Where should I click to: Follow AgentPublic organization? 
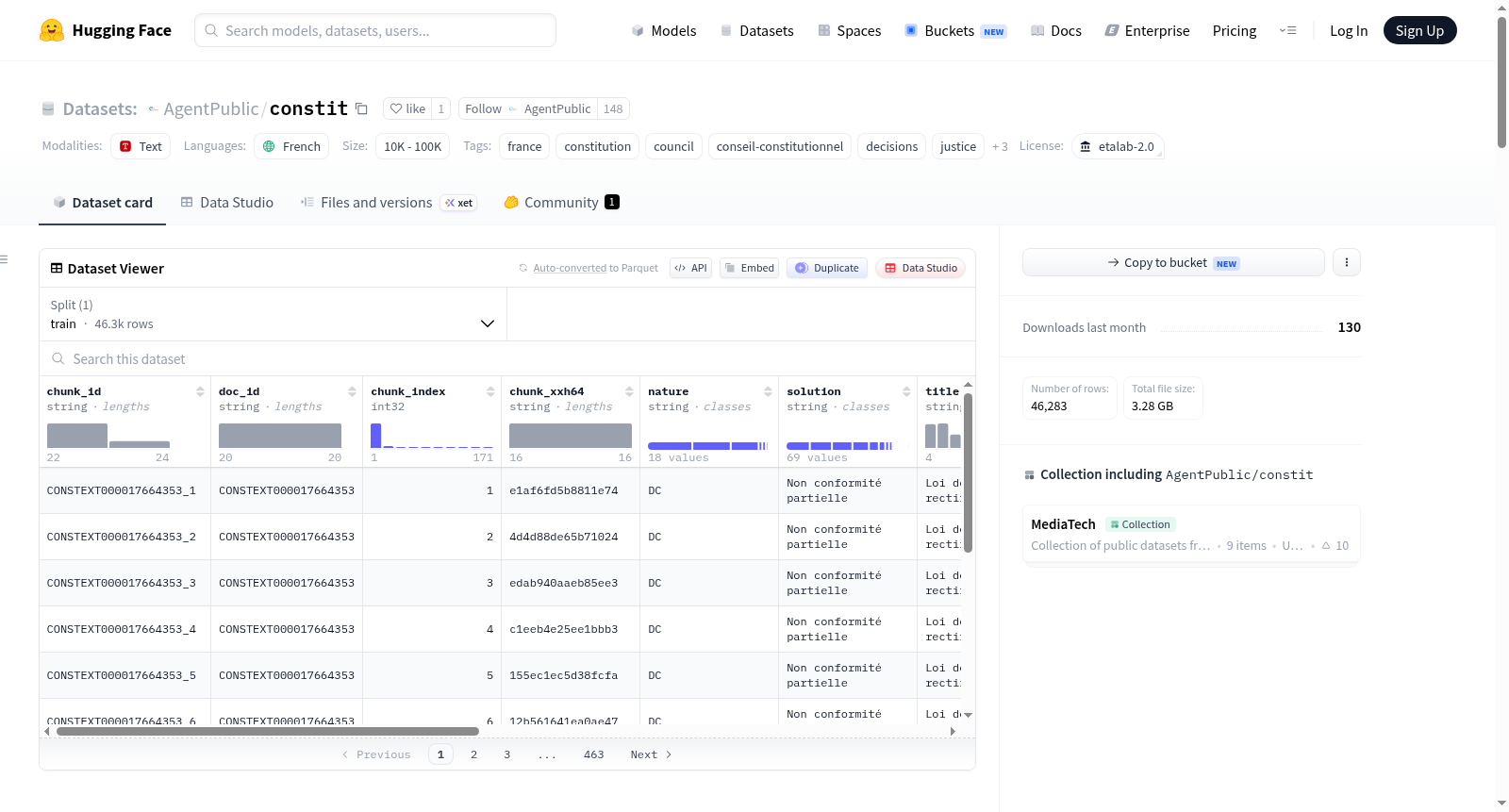tap(483, 108)
